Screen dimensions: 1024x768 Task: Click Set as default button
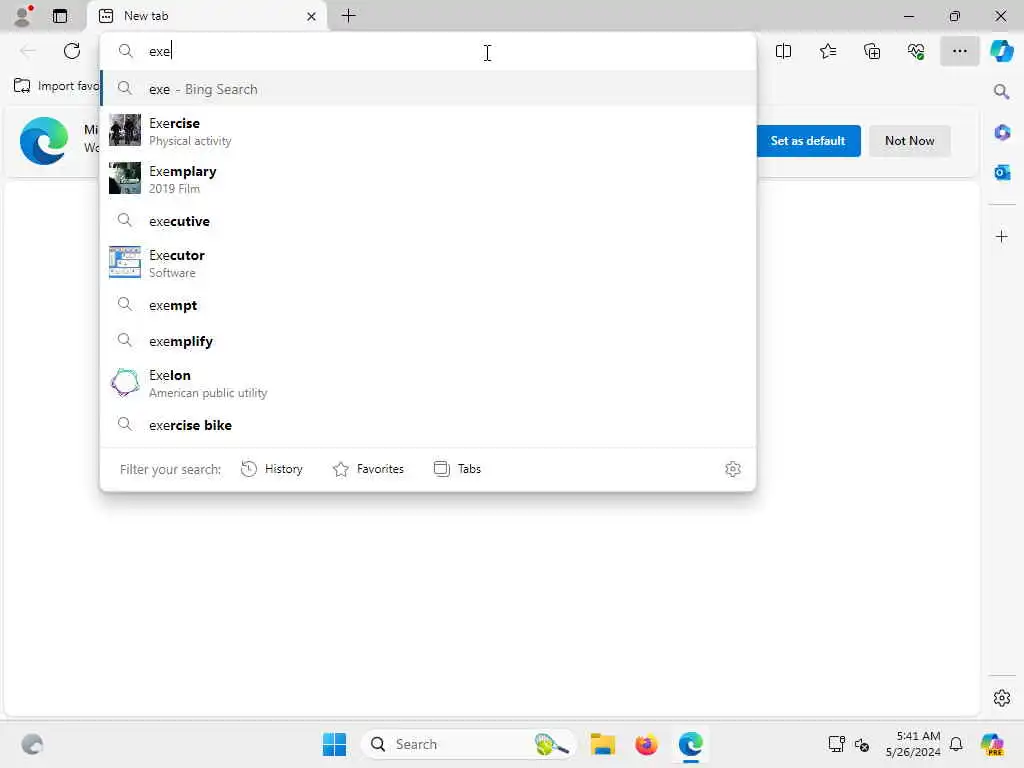[x=808, y=141]
